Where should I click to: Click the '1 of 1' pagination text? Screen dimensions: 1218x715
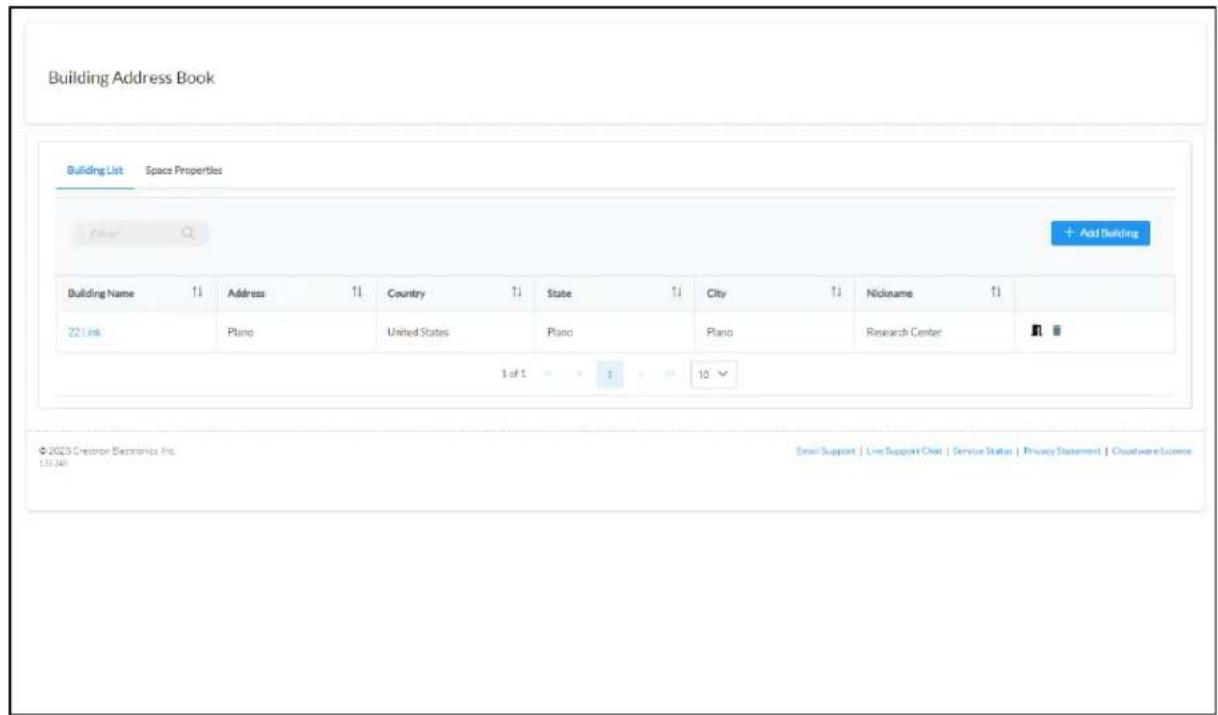coord(514,374)
